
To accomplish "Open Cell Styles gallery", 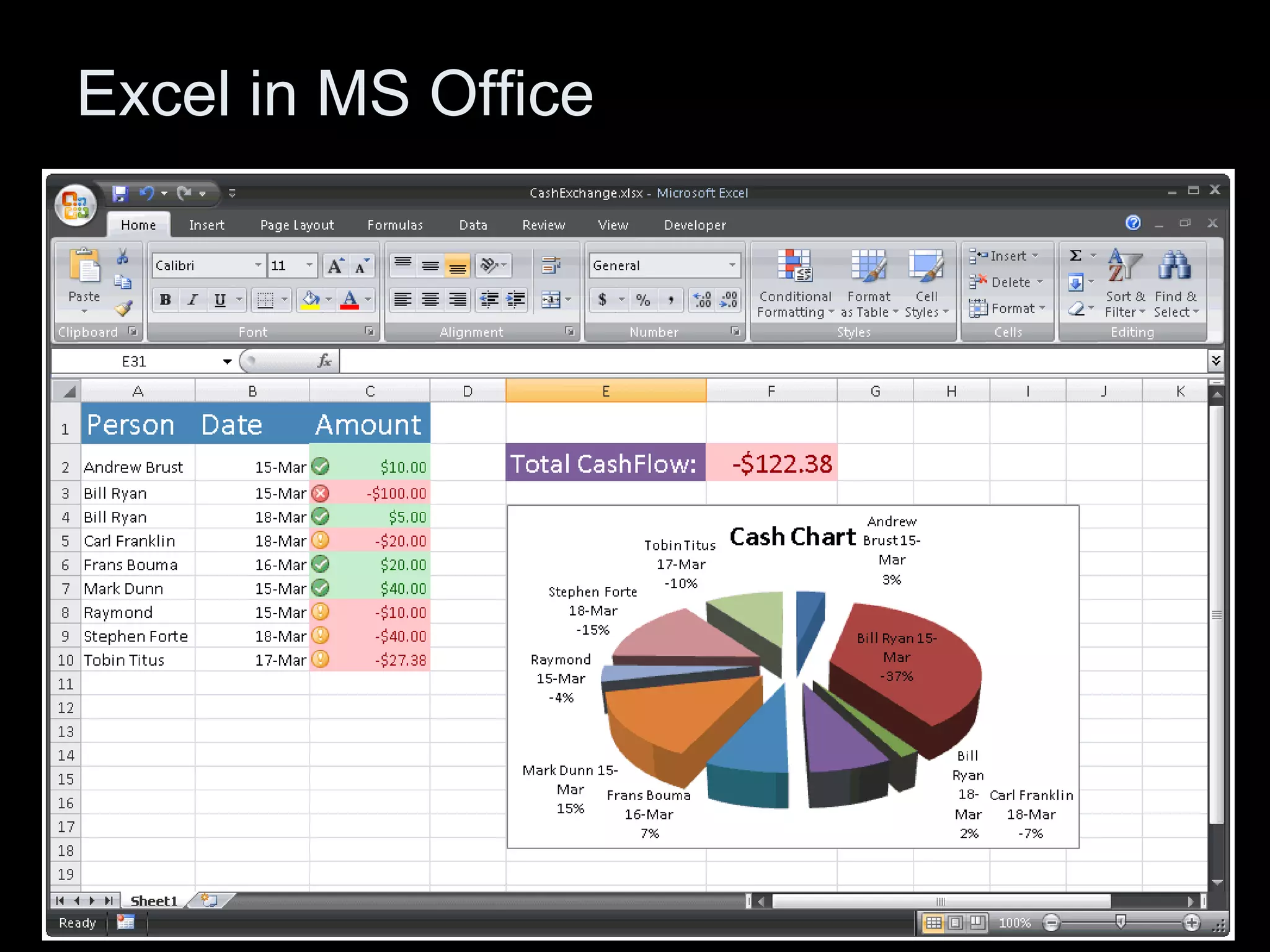I will point(926,283).
